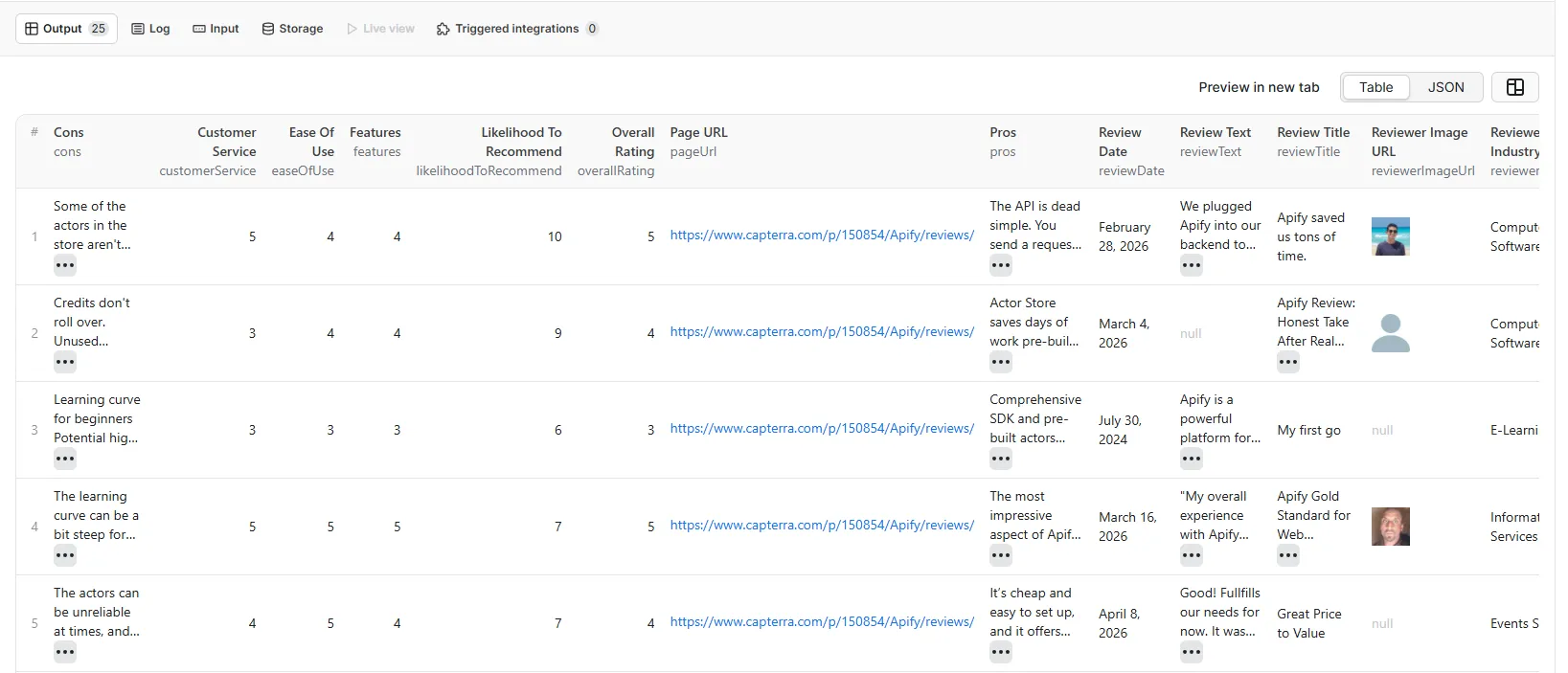Image resolution: width=1568 pixels, height=673 pixels.
Task: Expand Pros text 'The most impressive'
Action: tap(1001, 556)
